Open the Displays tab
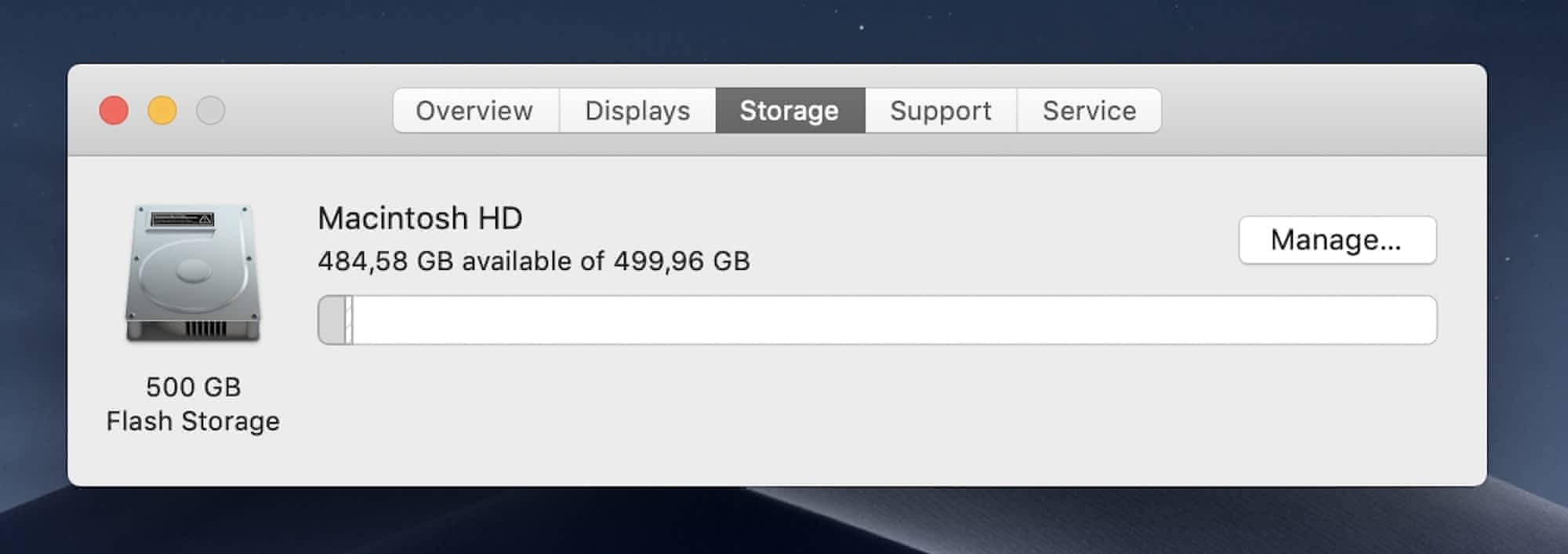 pos(637,111)
